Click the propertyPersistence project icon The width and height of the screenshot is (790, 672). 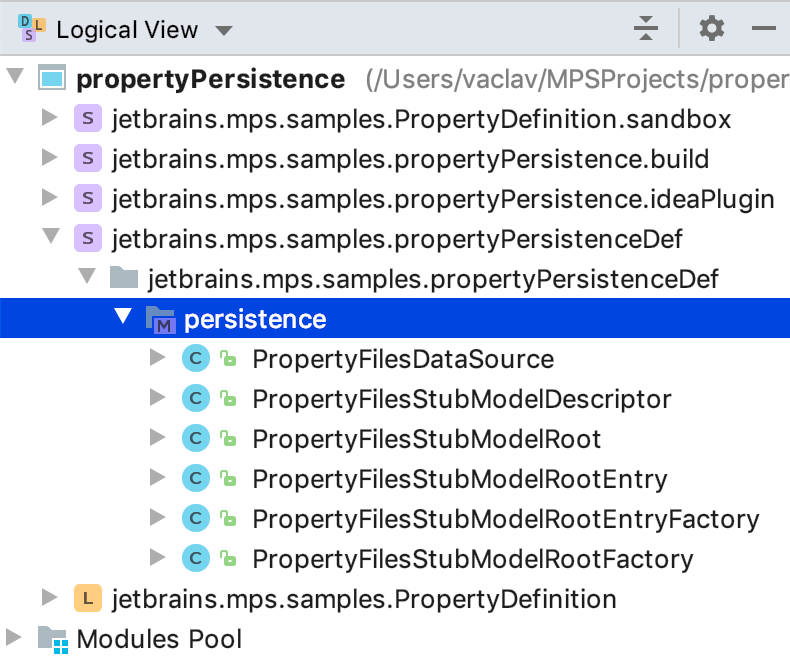(53, 79)
